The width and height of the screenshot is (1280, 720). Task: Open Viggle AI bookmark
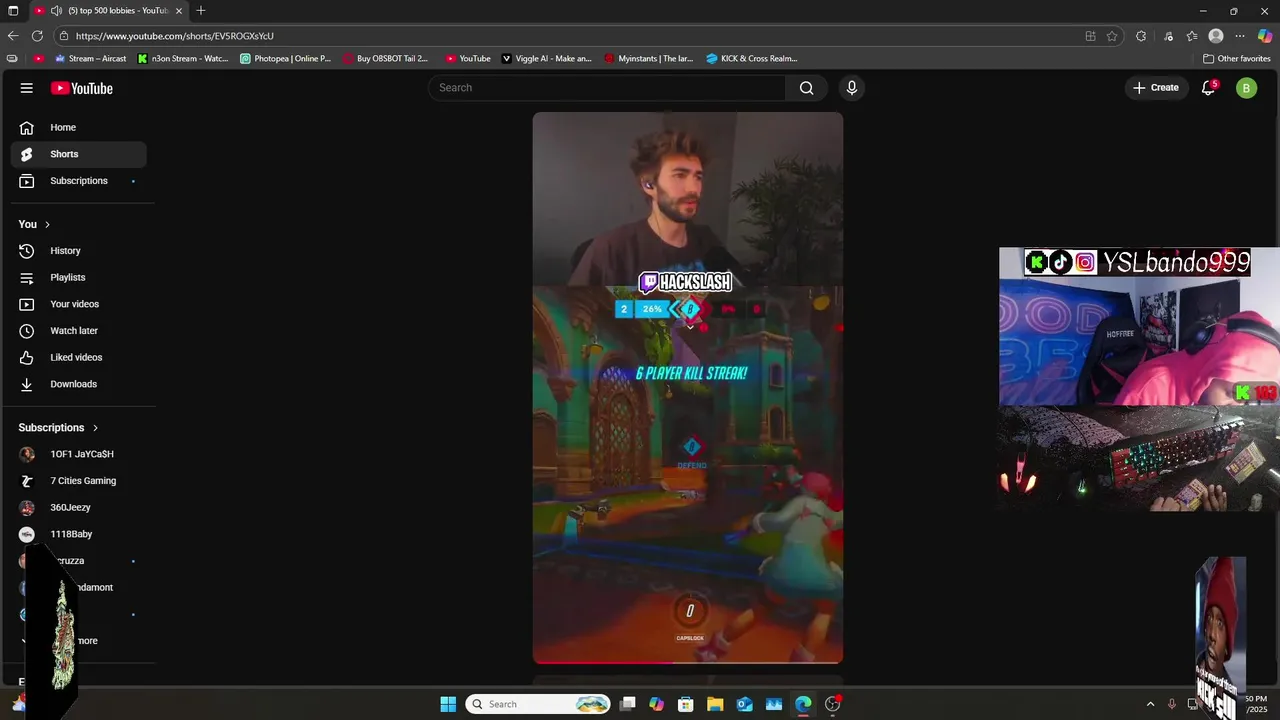coord(547,58)
